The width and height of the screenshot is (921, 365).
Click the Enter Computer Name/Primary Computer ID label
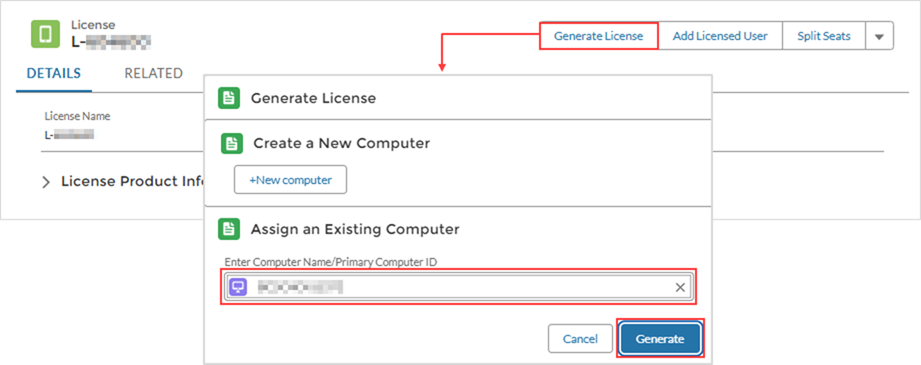(331, 262)
